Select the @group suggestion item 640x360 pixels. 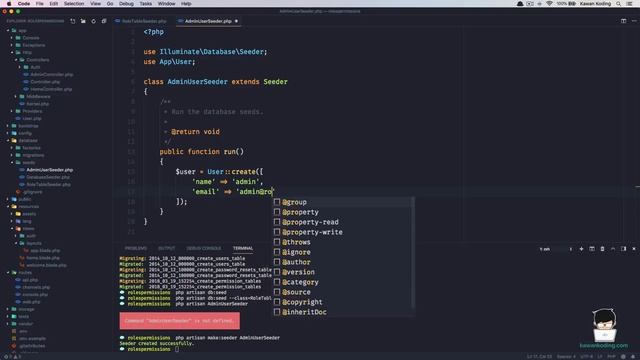(x=343, y=202)
